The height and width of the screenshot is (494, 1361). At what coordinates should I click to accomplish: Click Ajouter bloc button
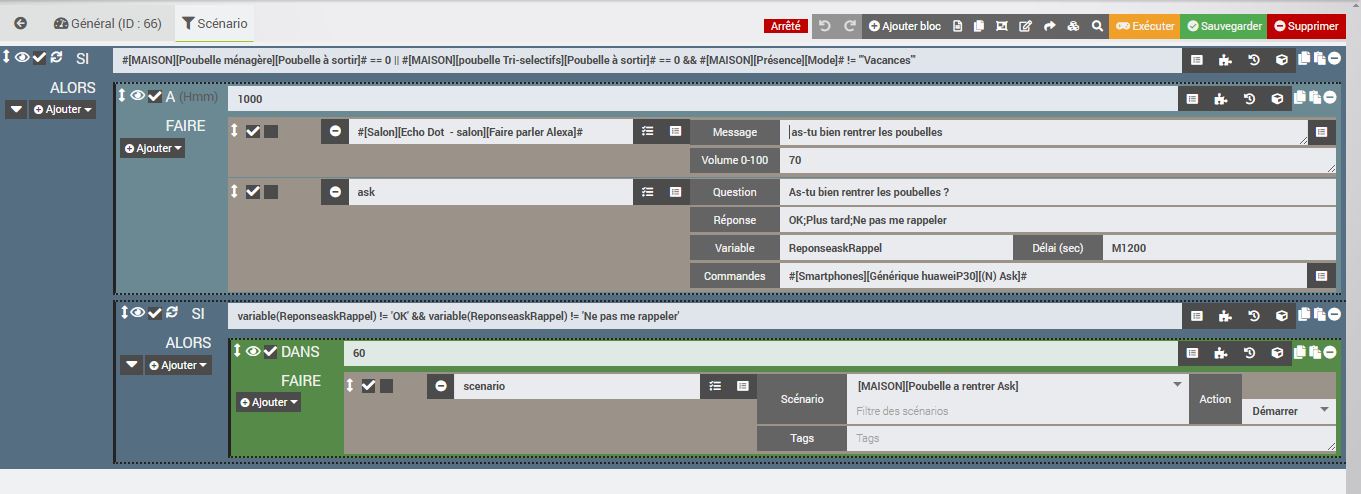pos(905,26)
